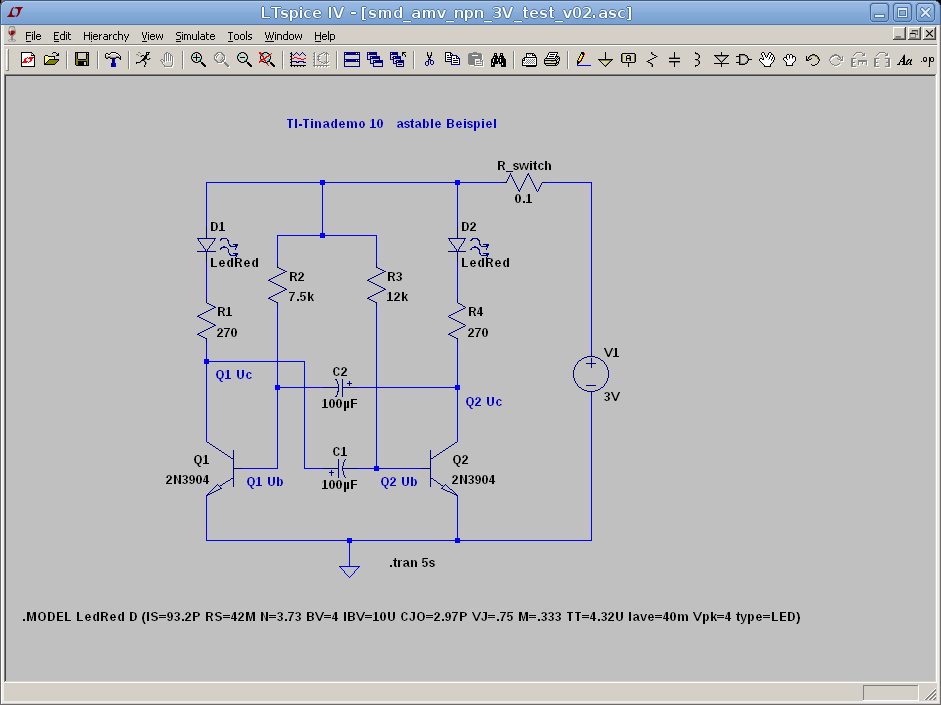Place a Resistor component
The width and height of the screenshot is (941, 705).
[x=652, y=59]
